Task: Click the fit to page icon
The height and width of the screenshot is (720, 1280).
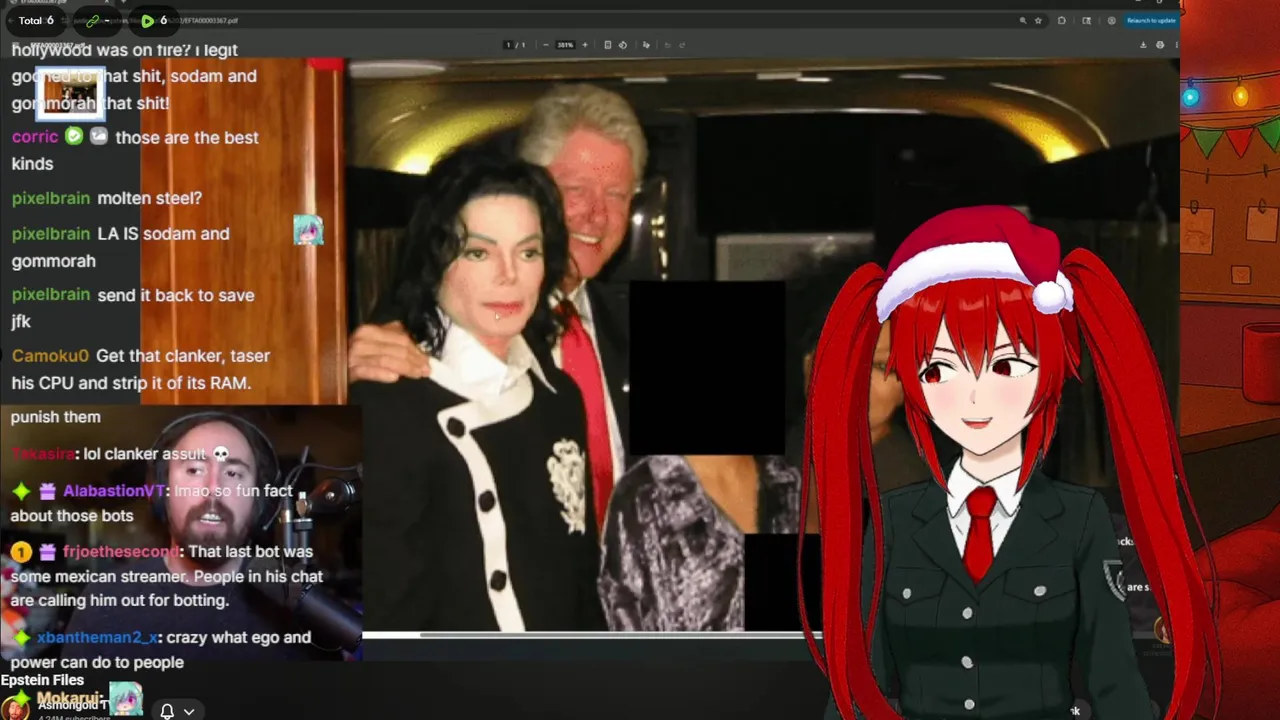Action: click(608, 45)
